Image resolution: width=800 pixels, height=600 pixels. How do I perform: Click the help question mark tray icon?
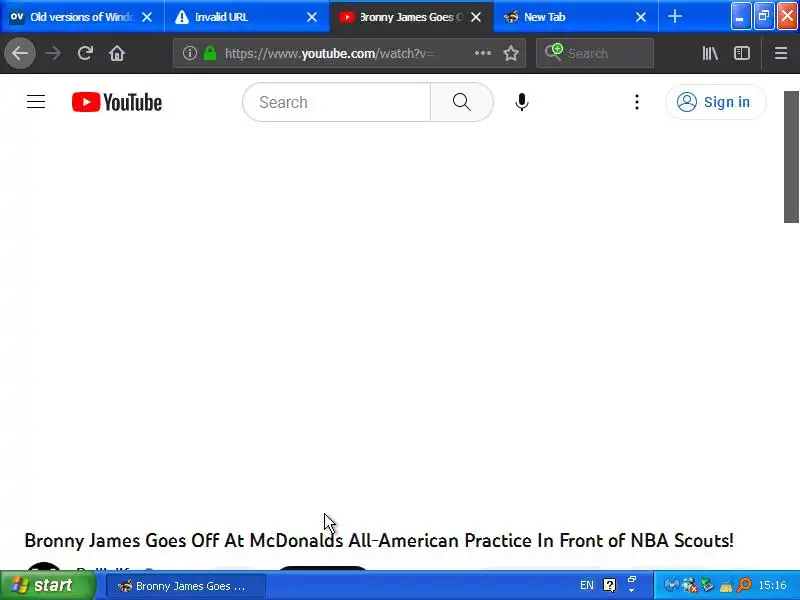point(609,585)
